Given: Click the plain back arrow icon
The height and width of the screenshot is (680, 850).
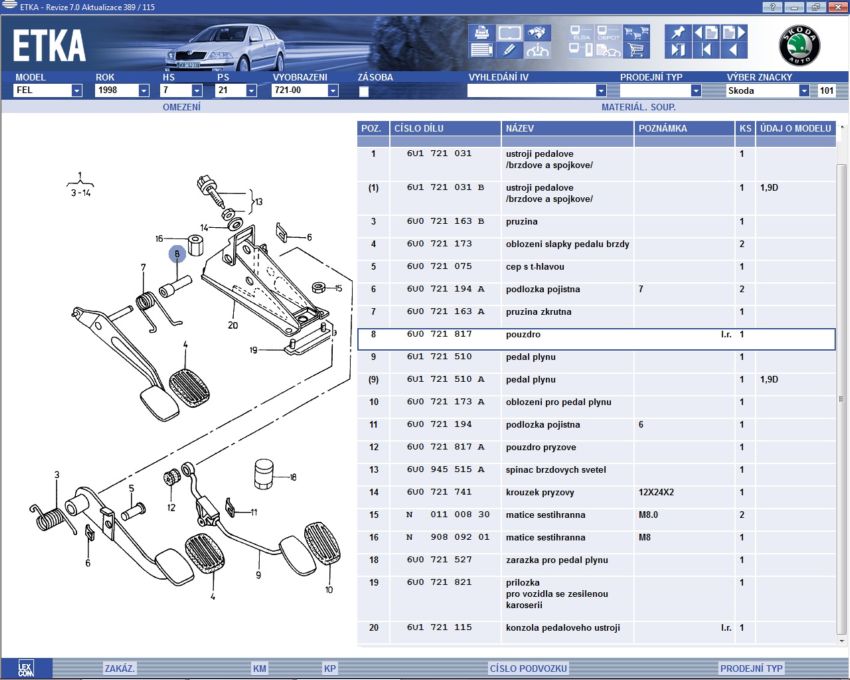Looking at the screenshot, I should click(734, 50).
